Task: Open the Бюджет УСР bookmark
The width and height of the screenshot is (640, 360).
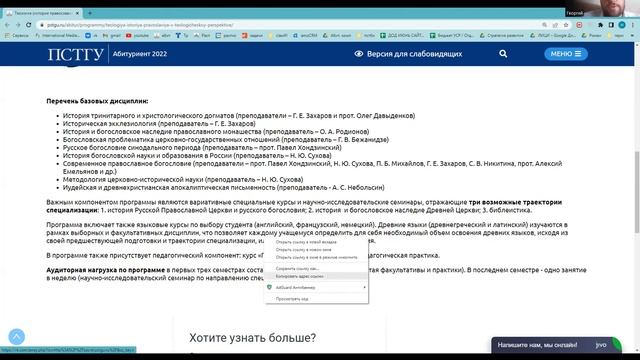Action: point(452,36)
